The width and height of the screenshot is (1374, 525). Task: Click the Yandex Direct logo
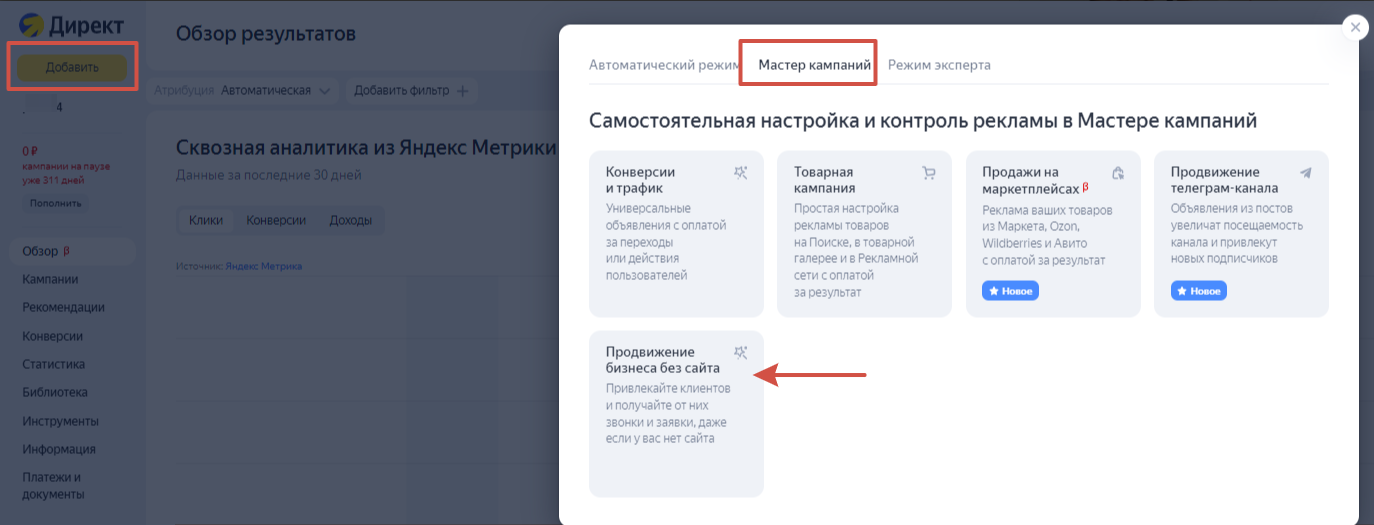(70, 24)
